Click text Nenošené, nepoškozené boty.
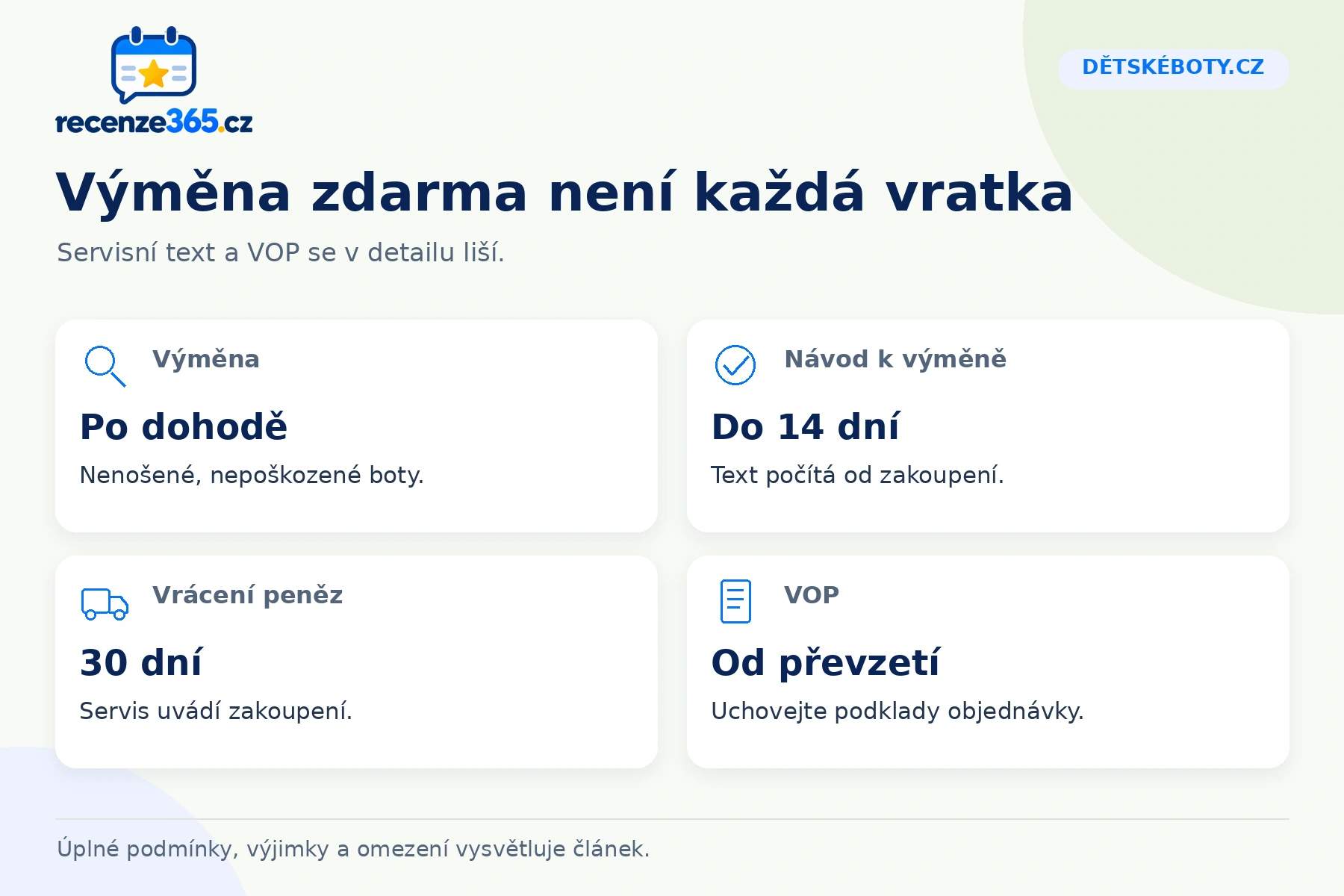This screenshot has width=1344, height=896. point(252,476)
